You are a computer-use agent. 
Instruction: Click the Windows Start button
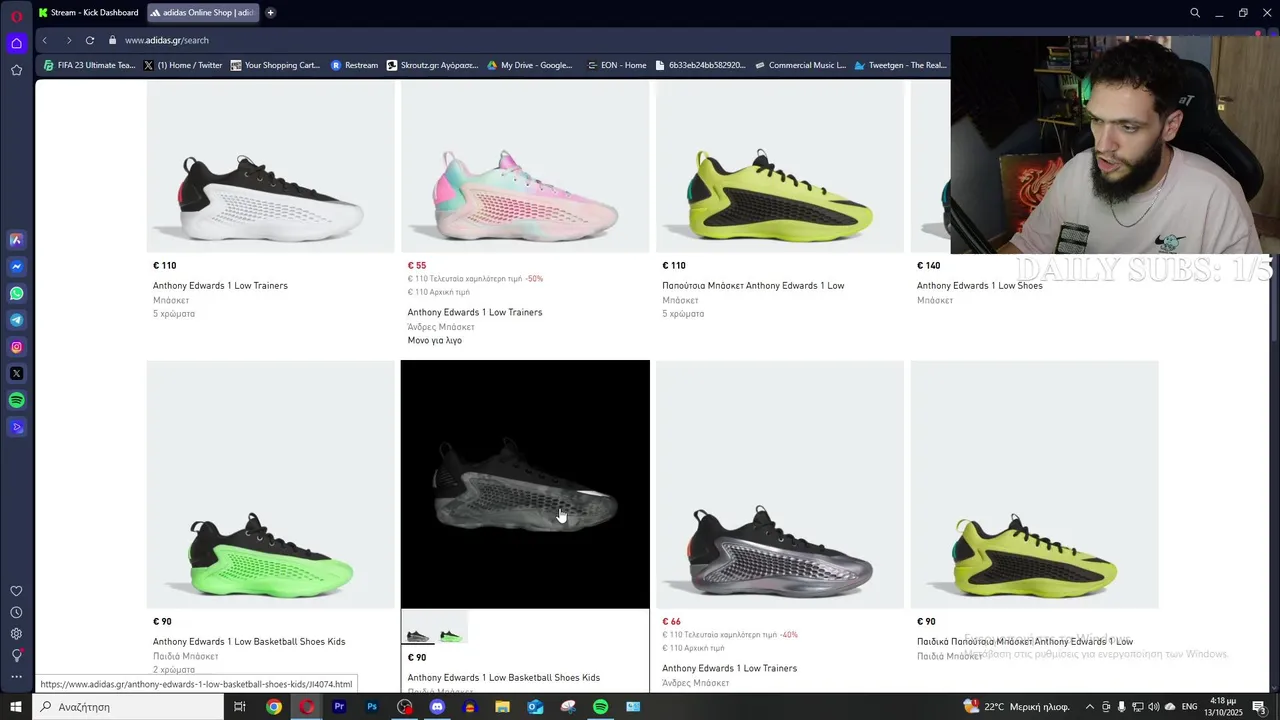pos(16,707)
